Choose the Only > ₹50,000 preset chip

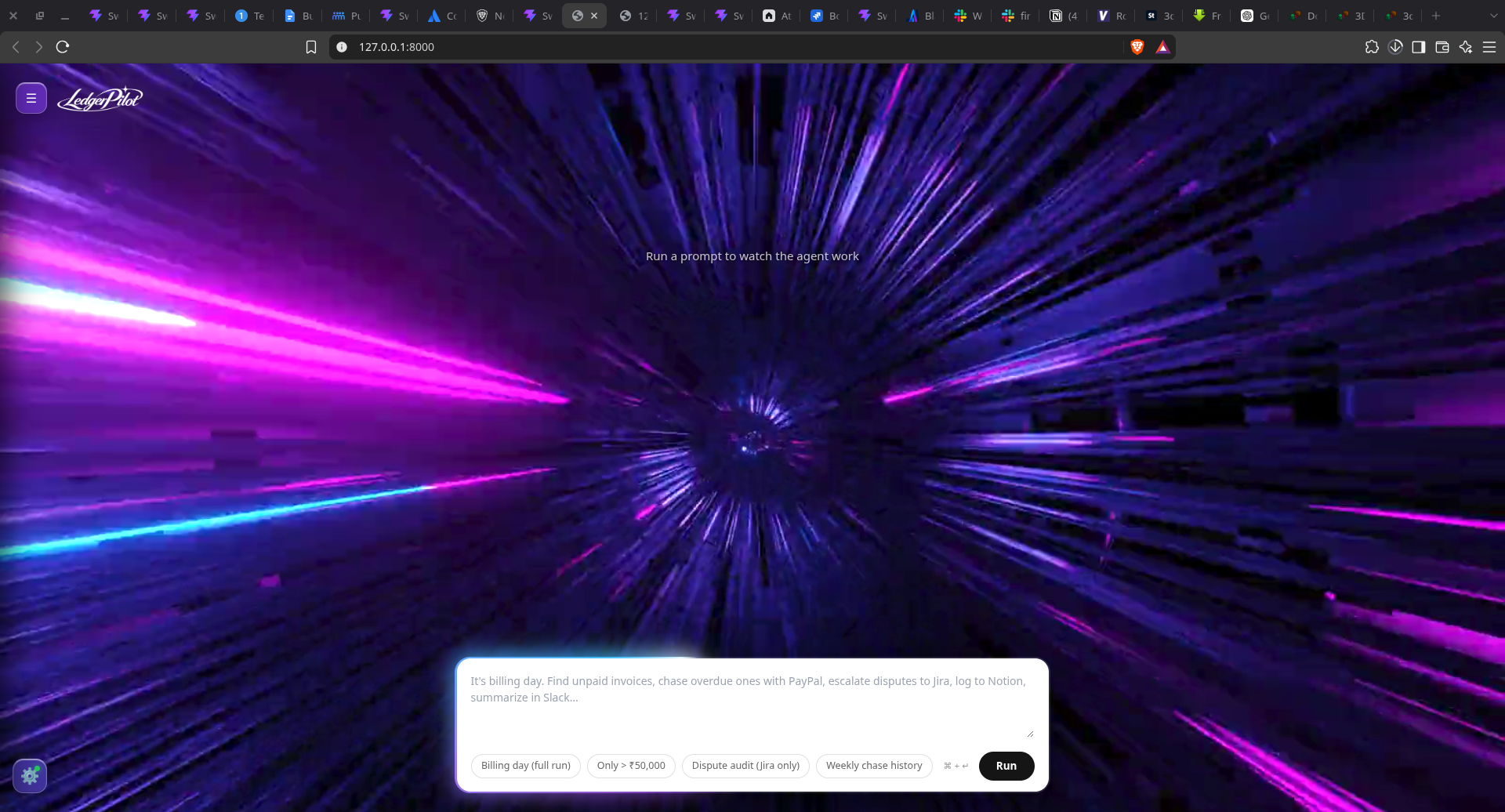click(631, 766)
